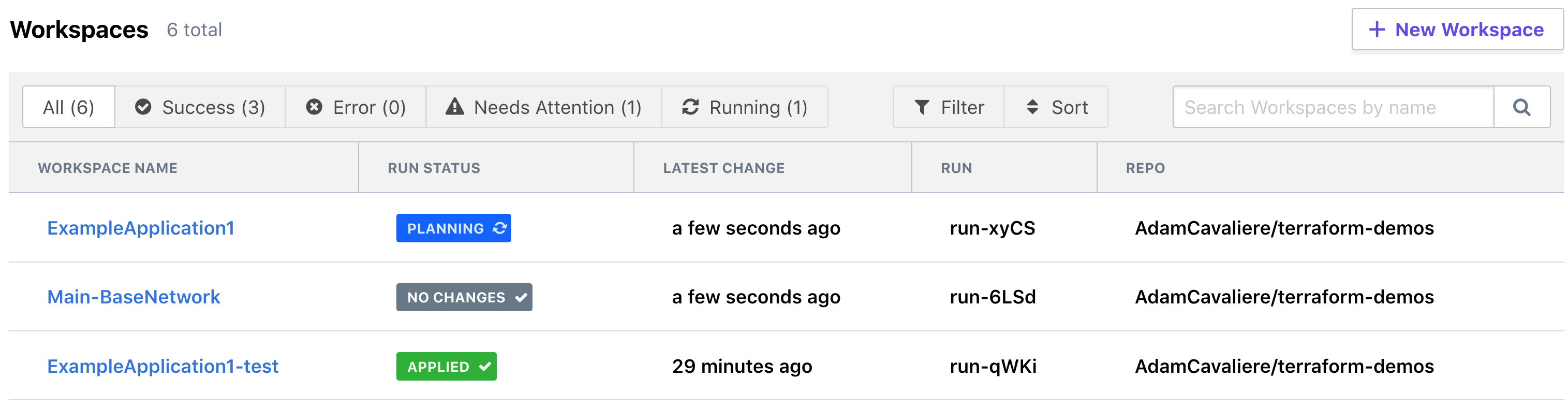Click the New Workspace button

[1457, 29]
